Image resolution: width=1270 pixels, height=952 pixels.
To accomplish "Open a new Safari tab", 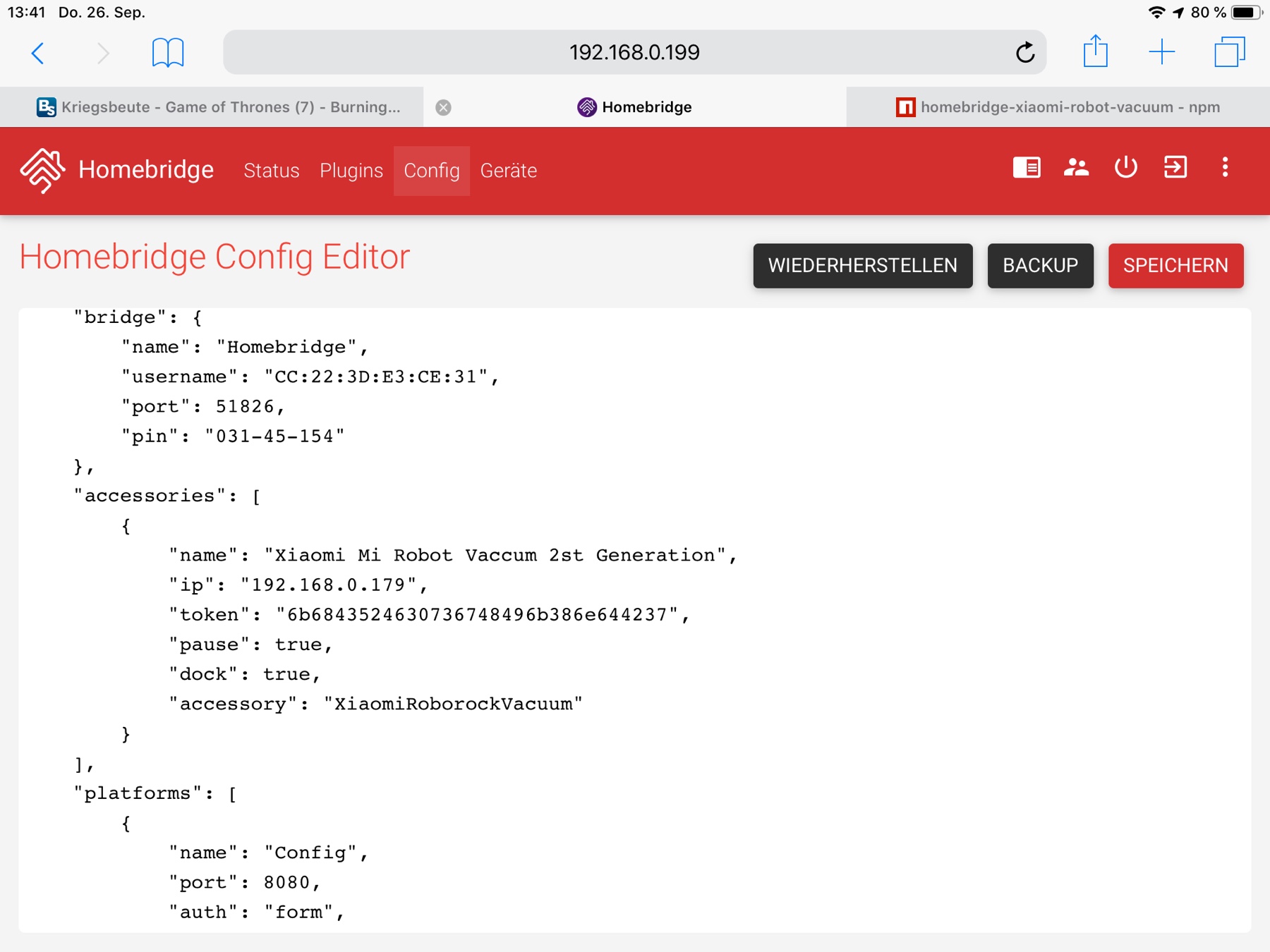I will click(x=1161, y=52).
